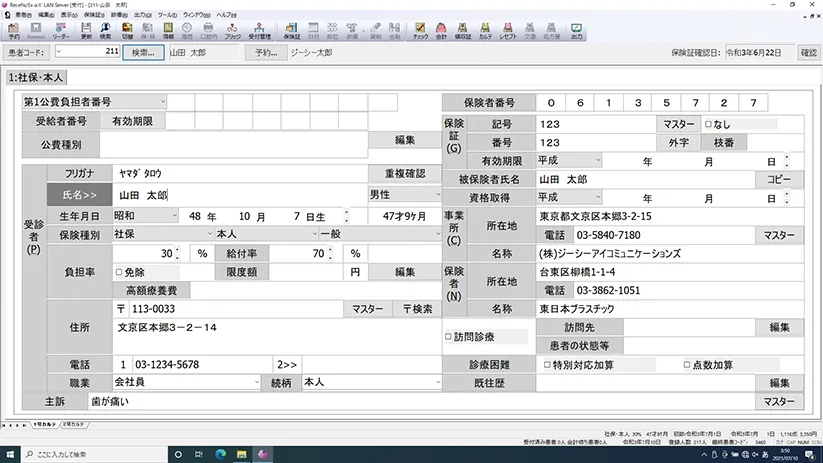Check the 特別対応加算 checkbox

[x=546, y=365]
